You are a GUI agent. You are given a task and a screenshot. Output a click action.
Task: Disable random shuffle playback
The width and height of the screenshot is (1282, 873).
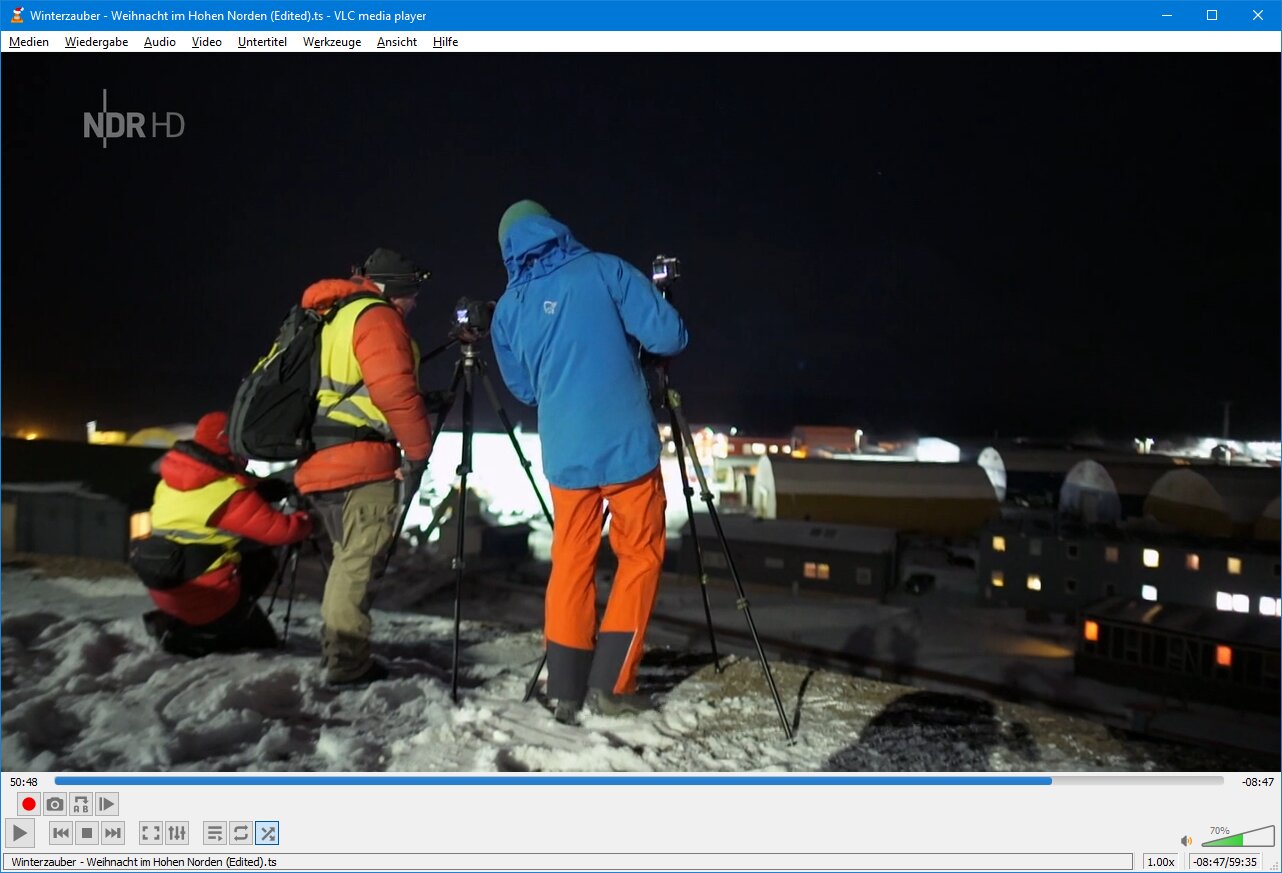tap(267, 833)
